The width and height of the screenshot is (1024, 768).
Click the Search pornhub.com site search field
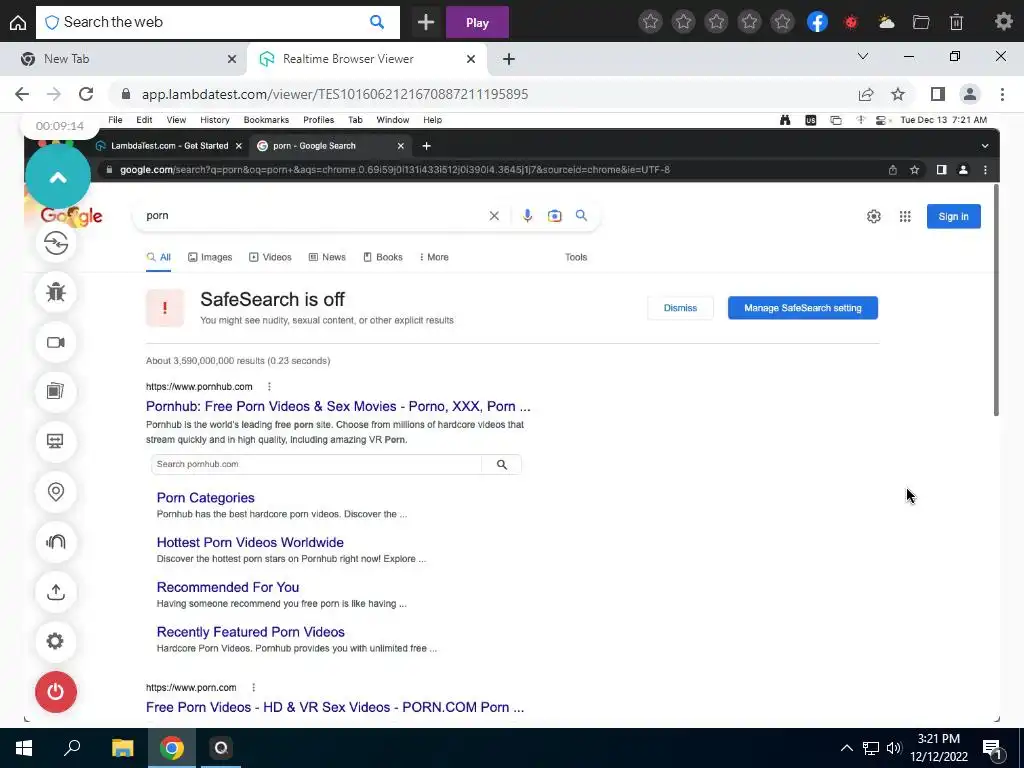click(x=316, y=464)
